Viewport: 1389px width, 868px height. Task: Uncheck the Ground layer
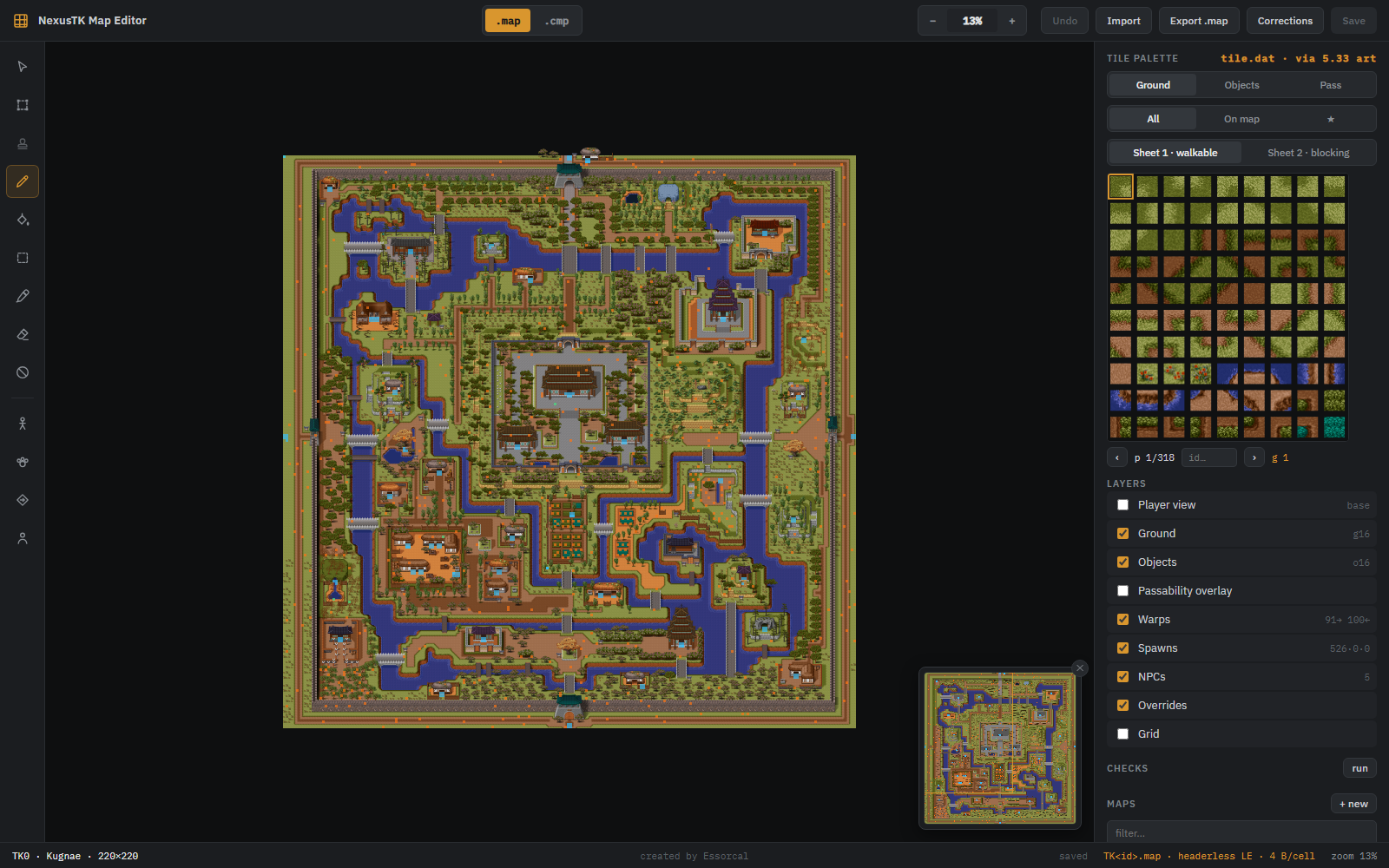[1122, 534]
